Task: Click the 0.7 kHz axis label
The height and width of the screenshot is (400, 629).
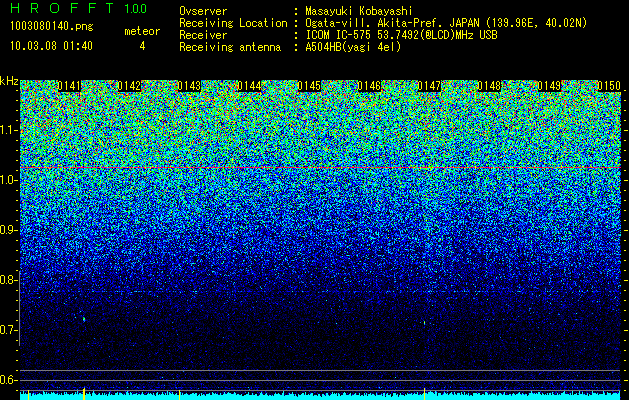Action: click(7, 330)
